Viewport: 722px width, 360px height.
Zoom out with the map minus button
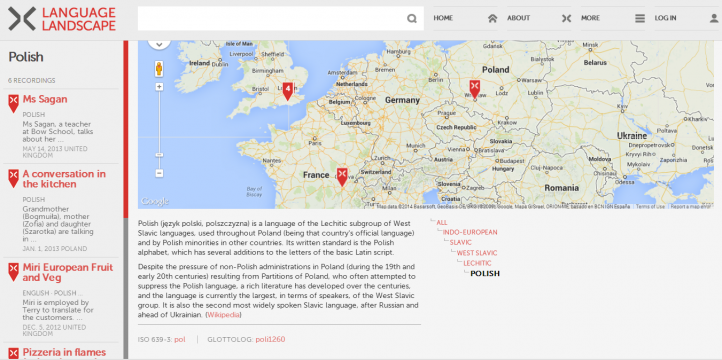point(159,174)
